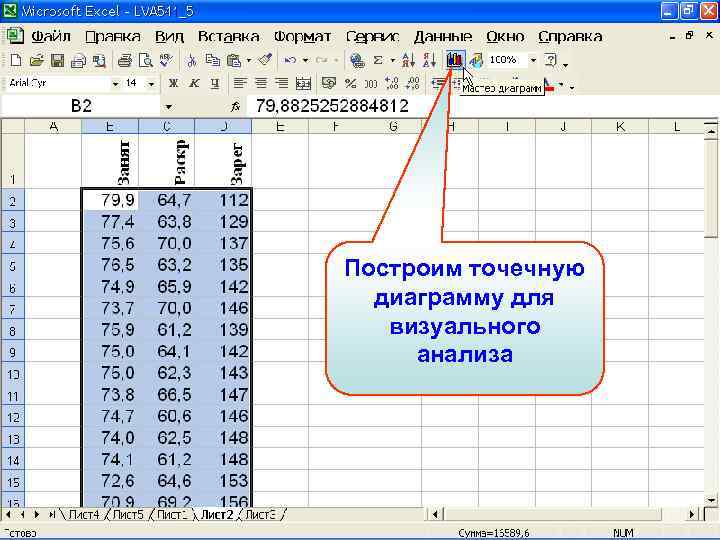Image resolution: width=720 pixels, height=540 pixels.
Task: Open the Вставка menu
Action: pos(228,36)
